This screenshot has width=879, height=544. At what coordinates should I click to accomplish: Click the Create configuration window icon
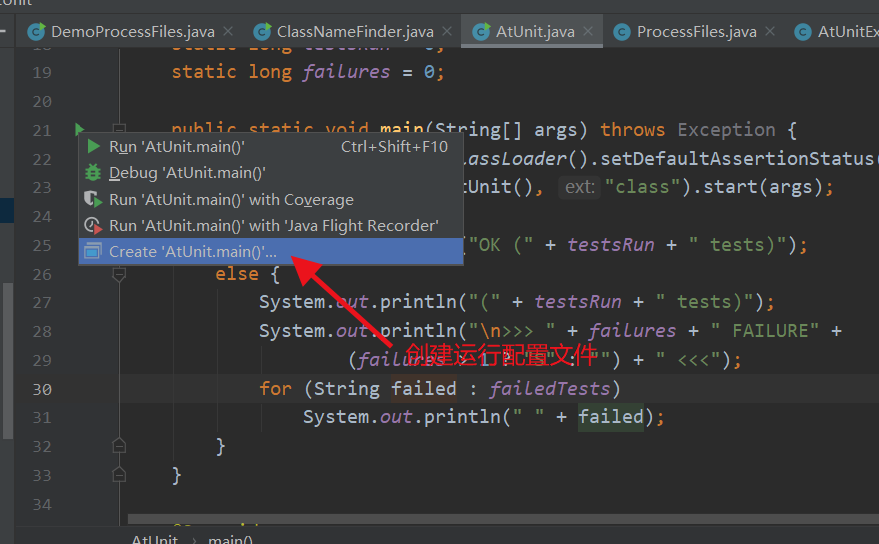click(93, 251)
